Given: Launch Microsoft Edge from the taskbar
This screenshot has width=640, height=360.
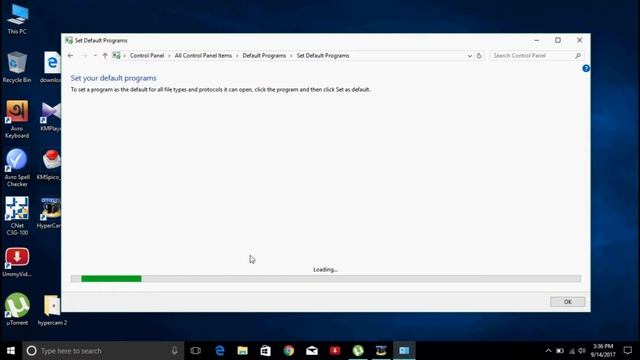Looking at the screenshot, I should (220, 351).
